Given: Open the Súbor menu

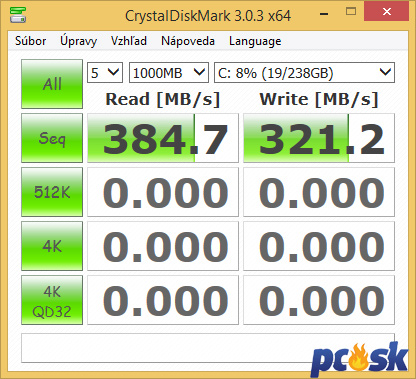Looking at the screenshot, I should tap(31, 41).
